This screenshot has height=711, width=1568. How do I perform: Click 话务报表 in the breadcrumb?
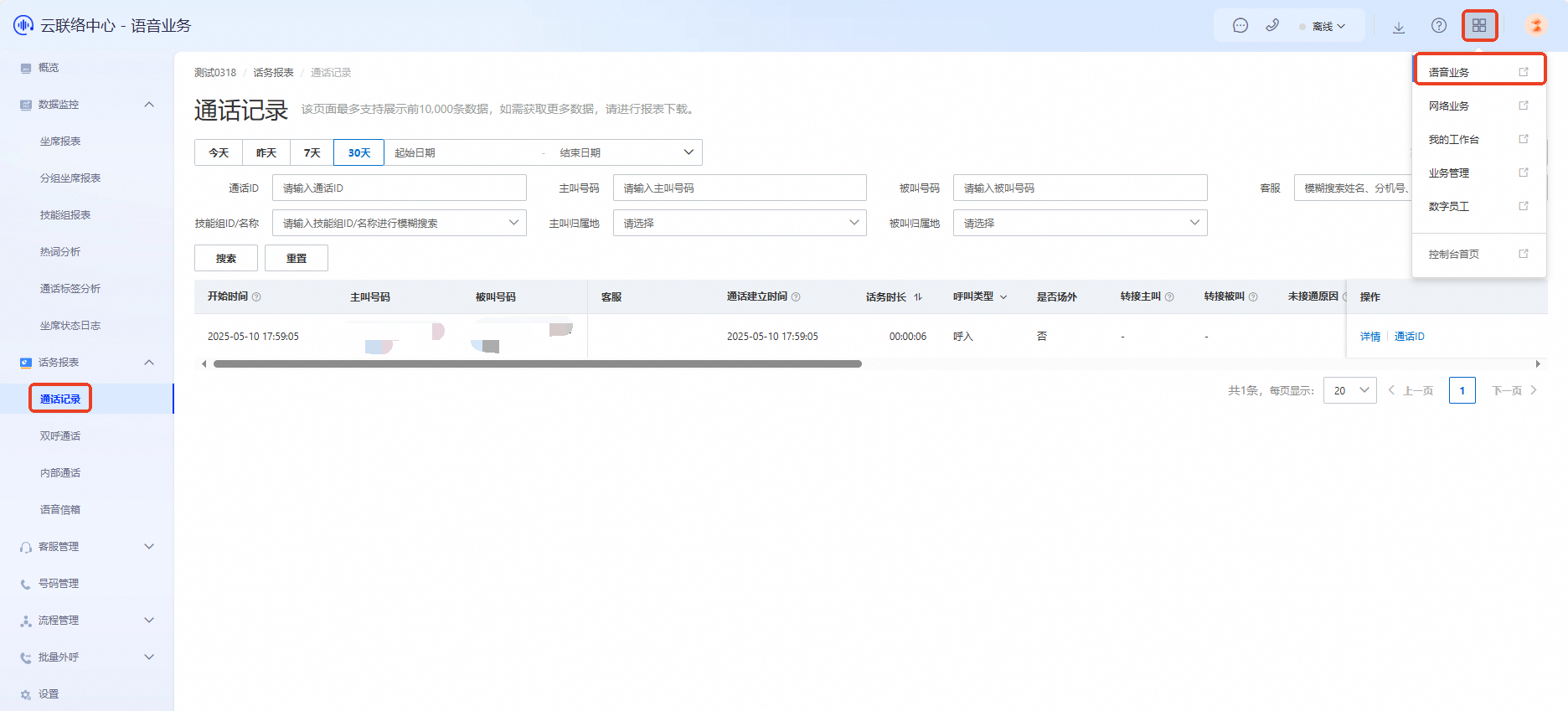[x=274, y=73]
